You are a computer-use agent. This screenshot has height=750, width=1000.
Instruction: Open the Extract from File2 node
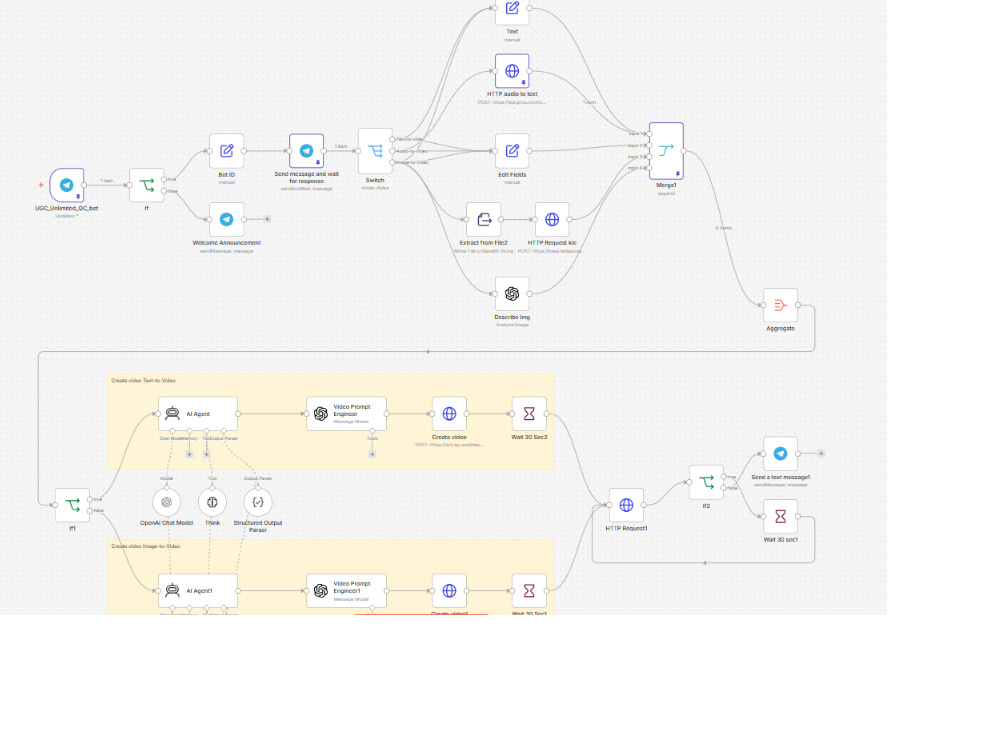point(483,219)
